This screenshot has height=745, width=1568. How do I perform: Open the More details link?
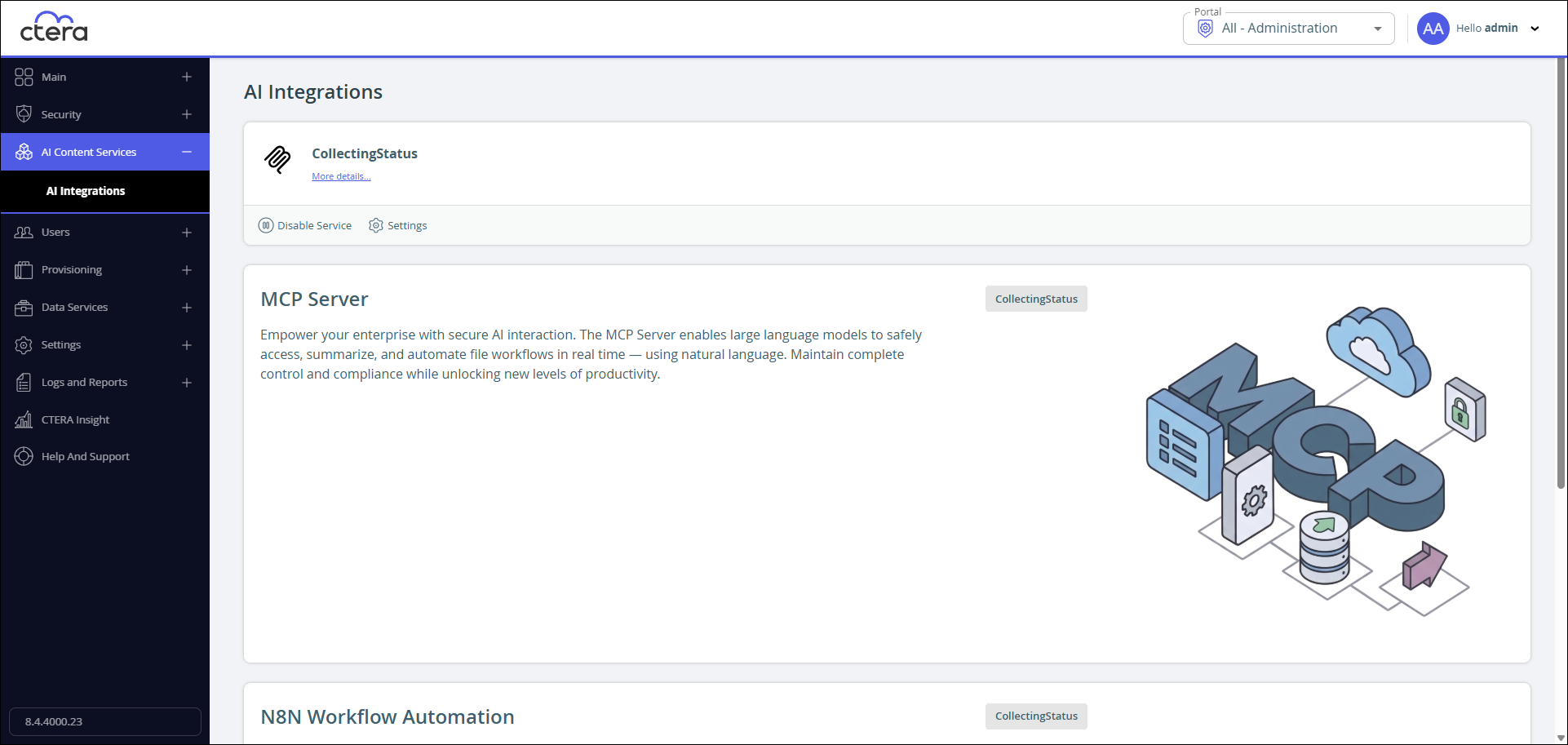[341, 176]
